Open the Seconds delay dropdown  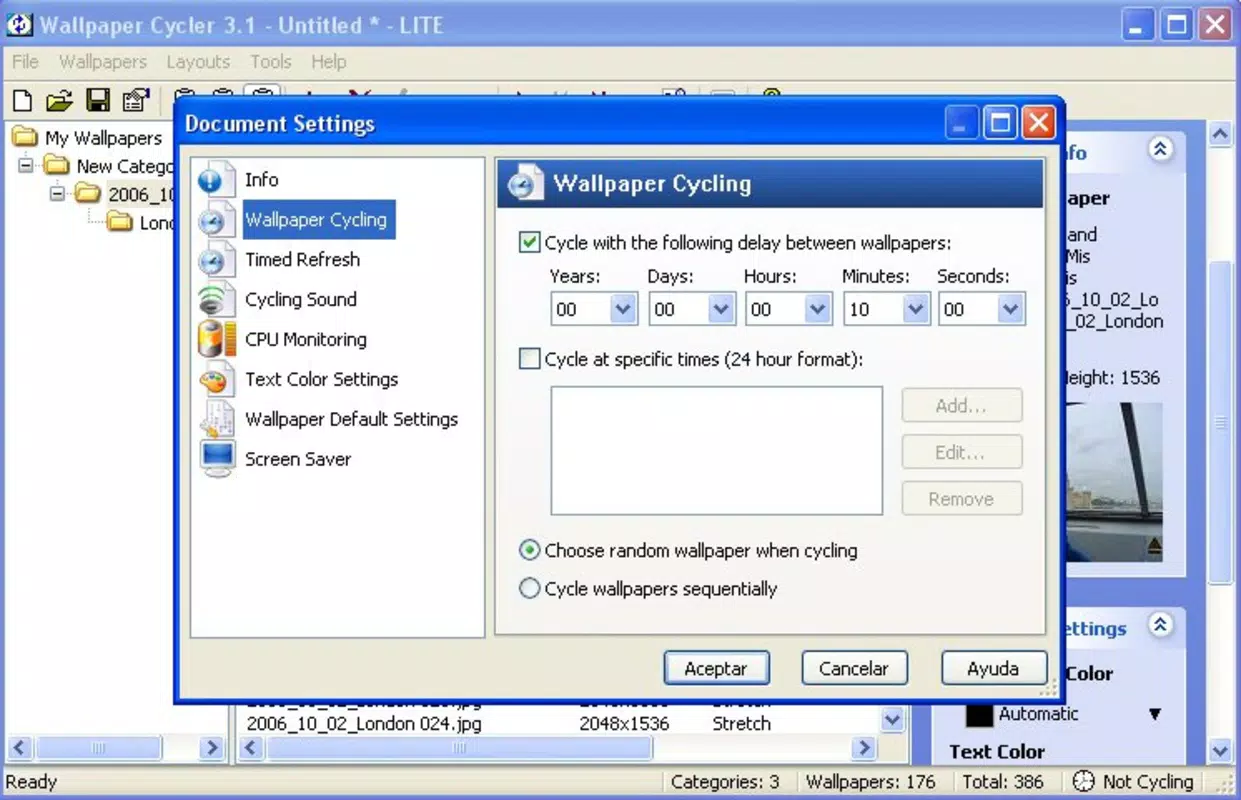[1011, 309]
